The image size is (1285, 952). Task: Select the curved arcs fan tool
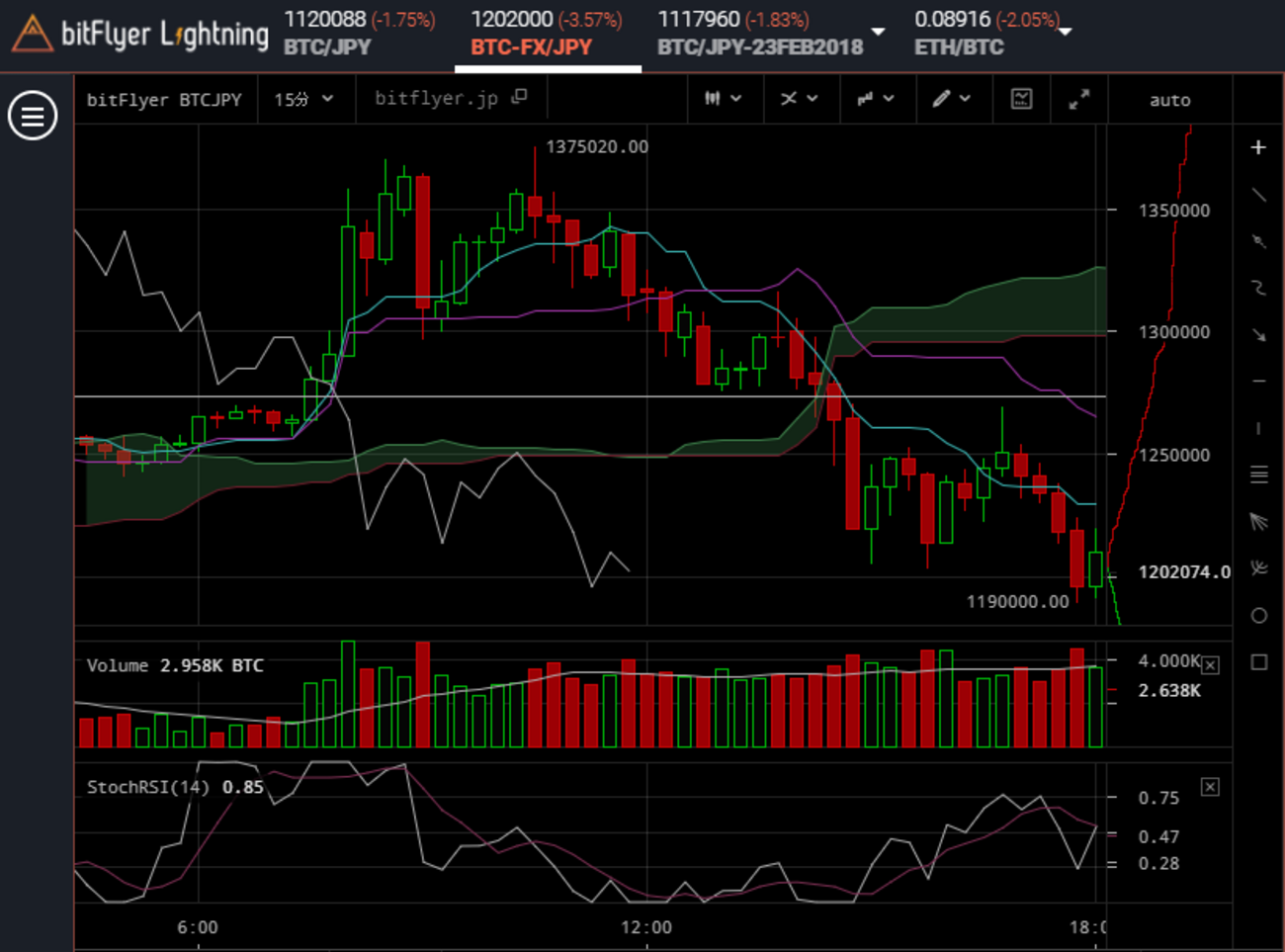coord(1258,567)
